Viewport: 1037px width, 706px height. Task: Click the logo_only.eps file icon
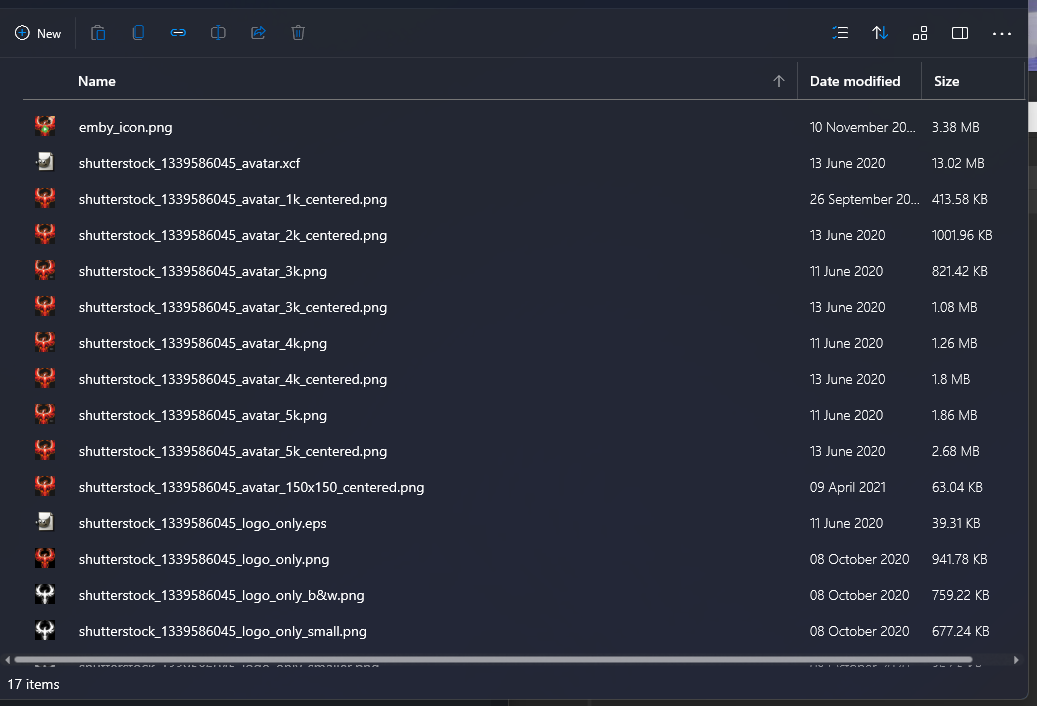(x=45, y=522)
